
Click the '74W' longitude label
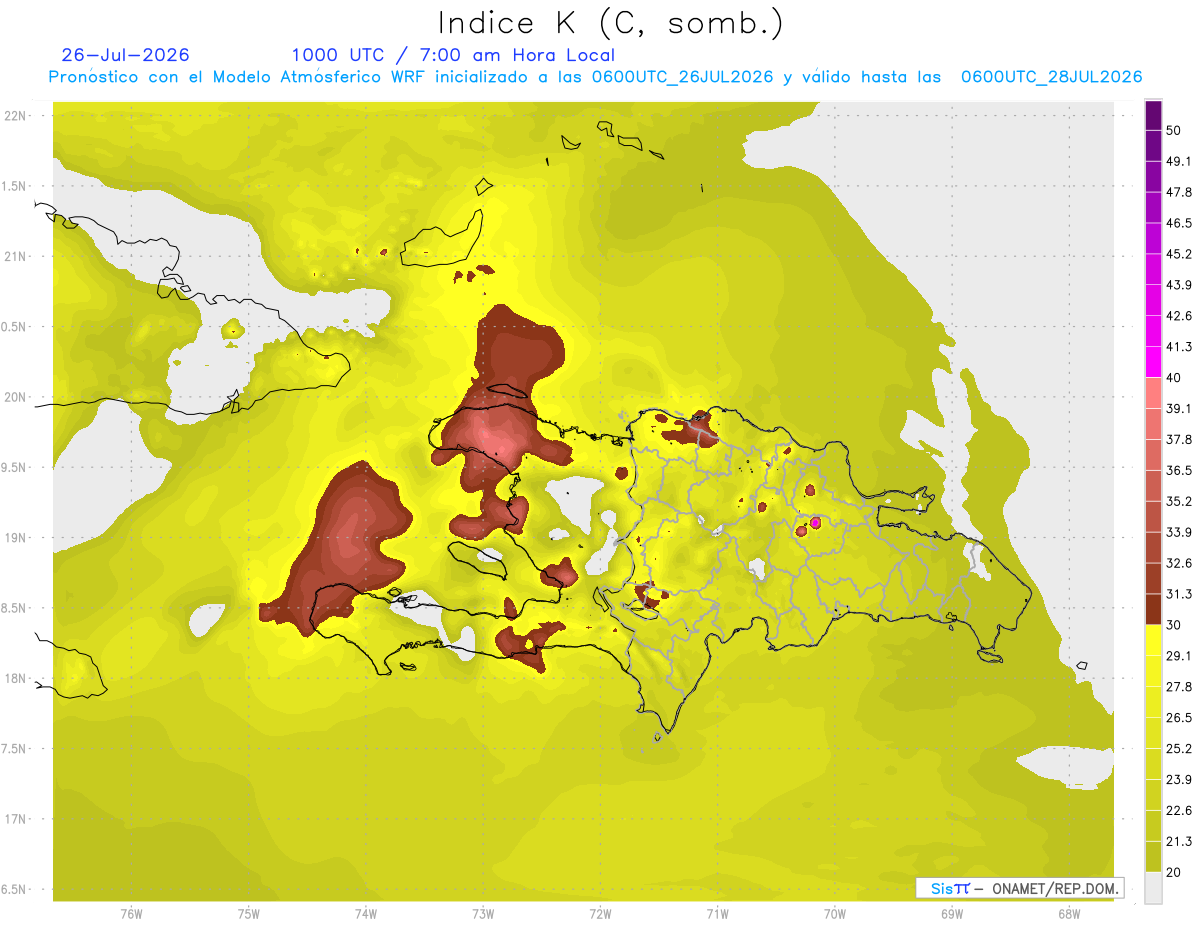[x=365, y=914]
